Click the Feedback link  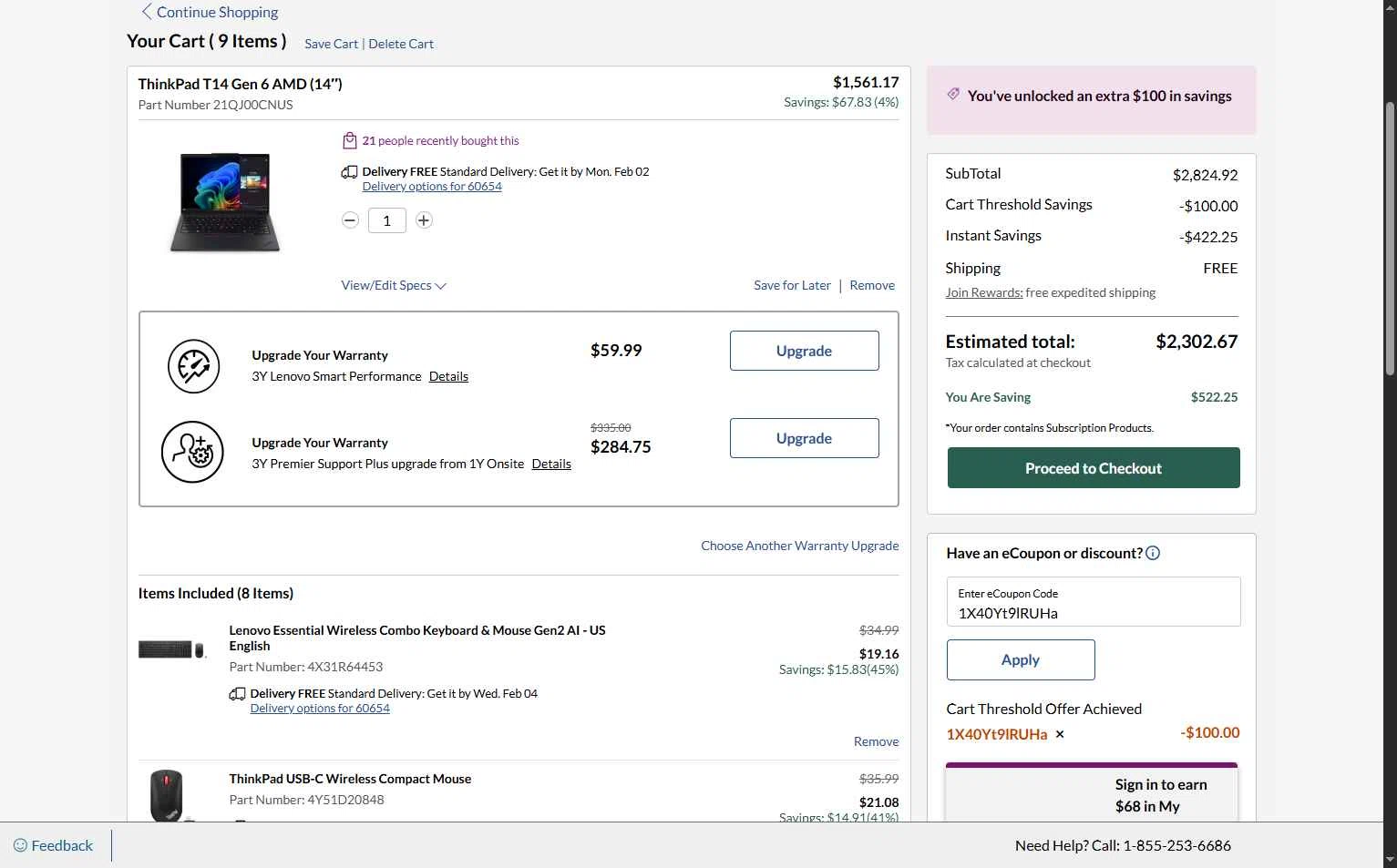coord(62,845)
